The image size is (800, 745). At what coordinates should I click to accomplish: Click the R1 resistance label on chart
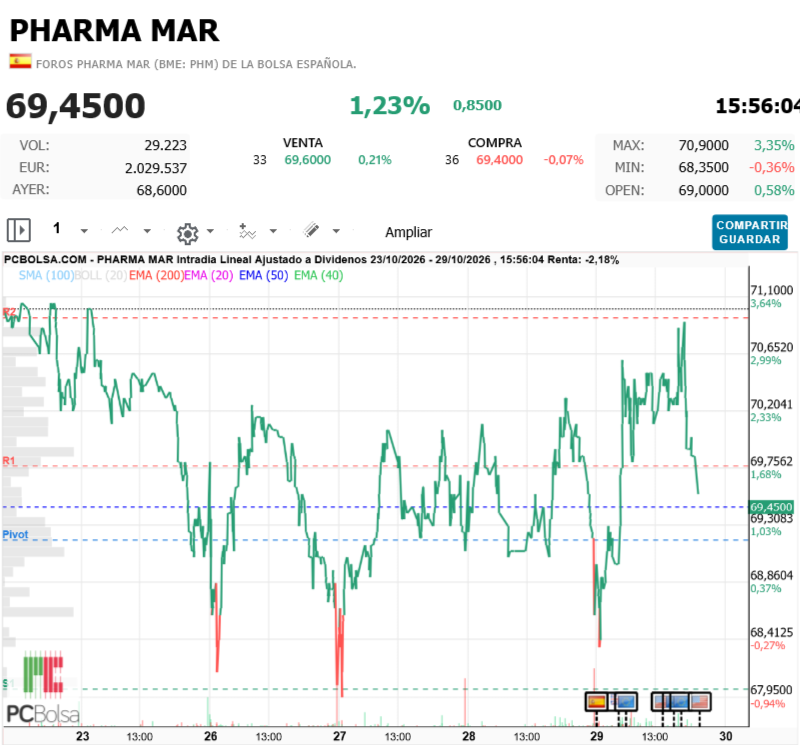click(x=9, y=461)
